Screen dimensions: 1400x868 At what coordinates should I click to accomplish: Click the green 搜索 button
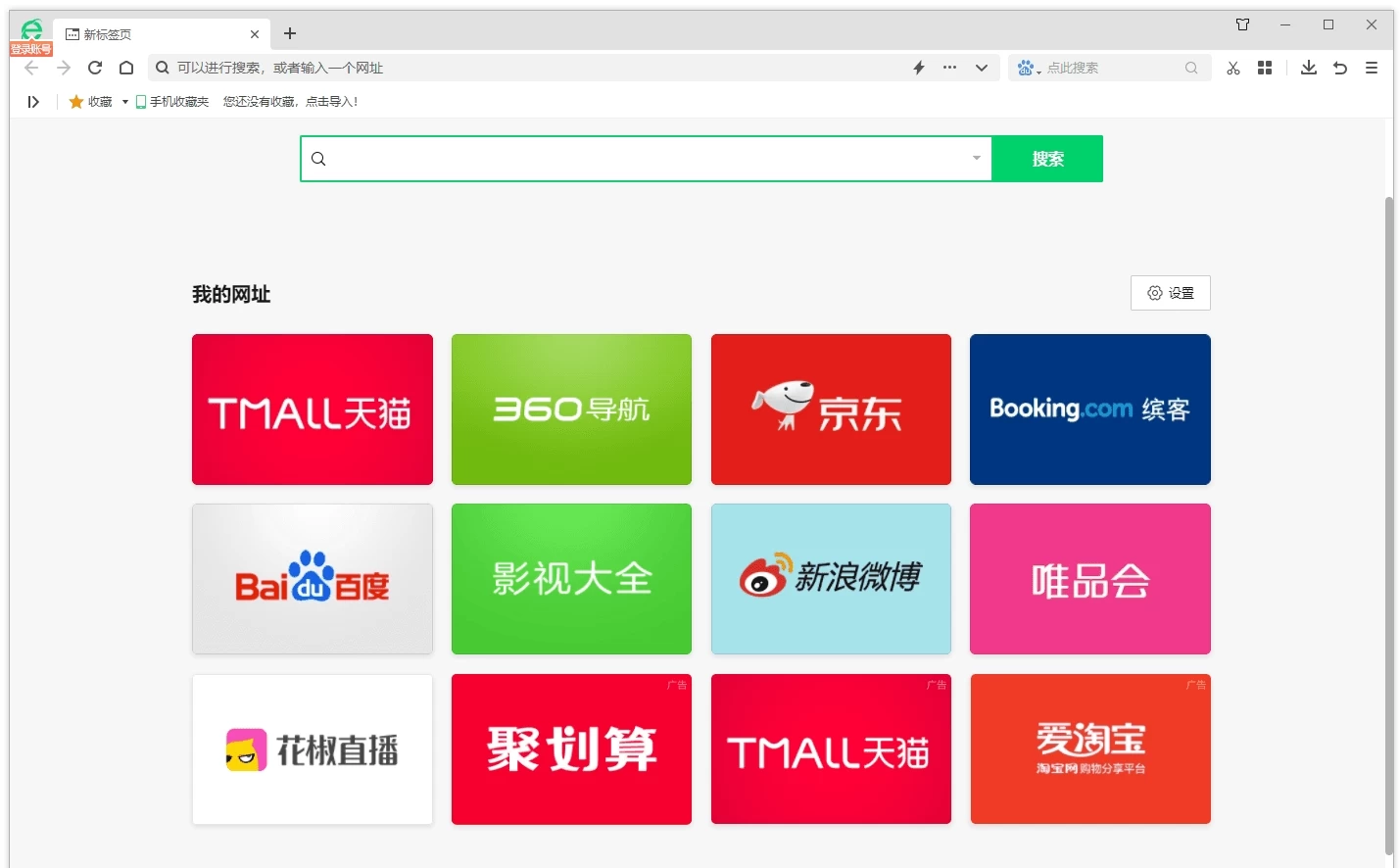click(x=1047, y=159)
